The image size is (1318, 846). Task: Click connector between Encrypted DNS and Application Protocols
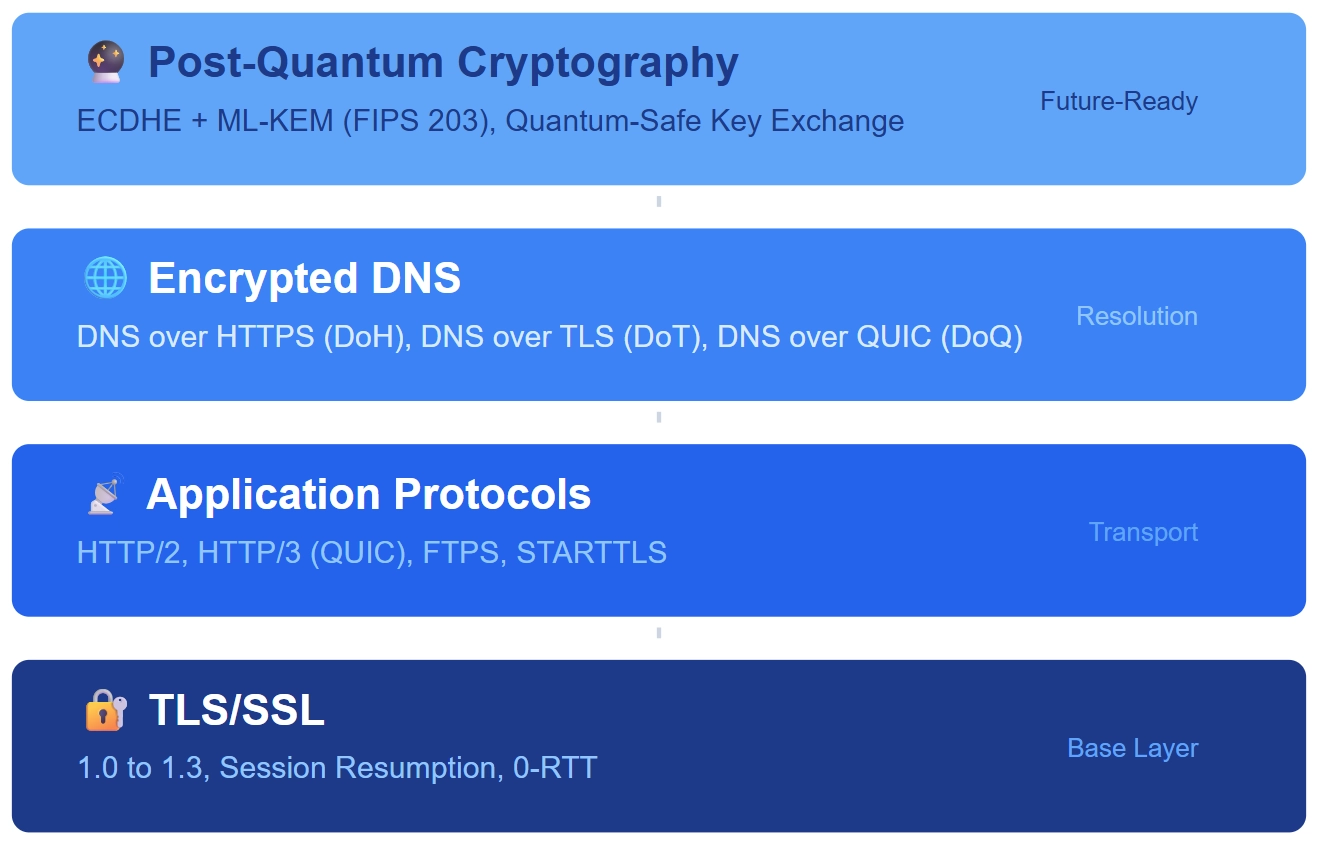click(x=659, y=417)
